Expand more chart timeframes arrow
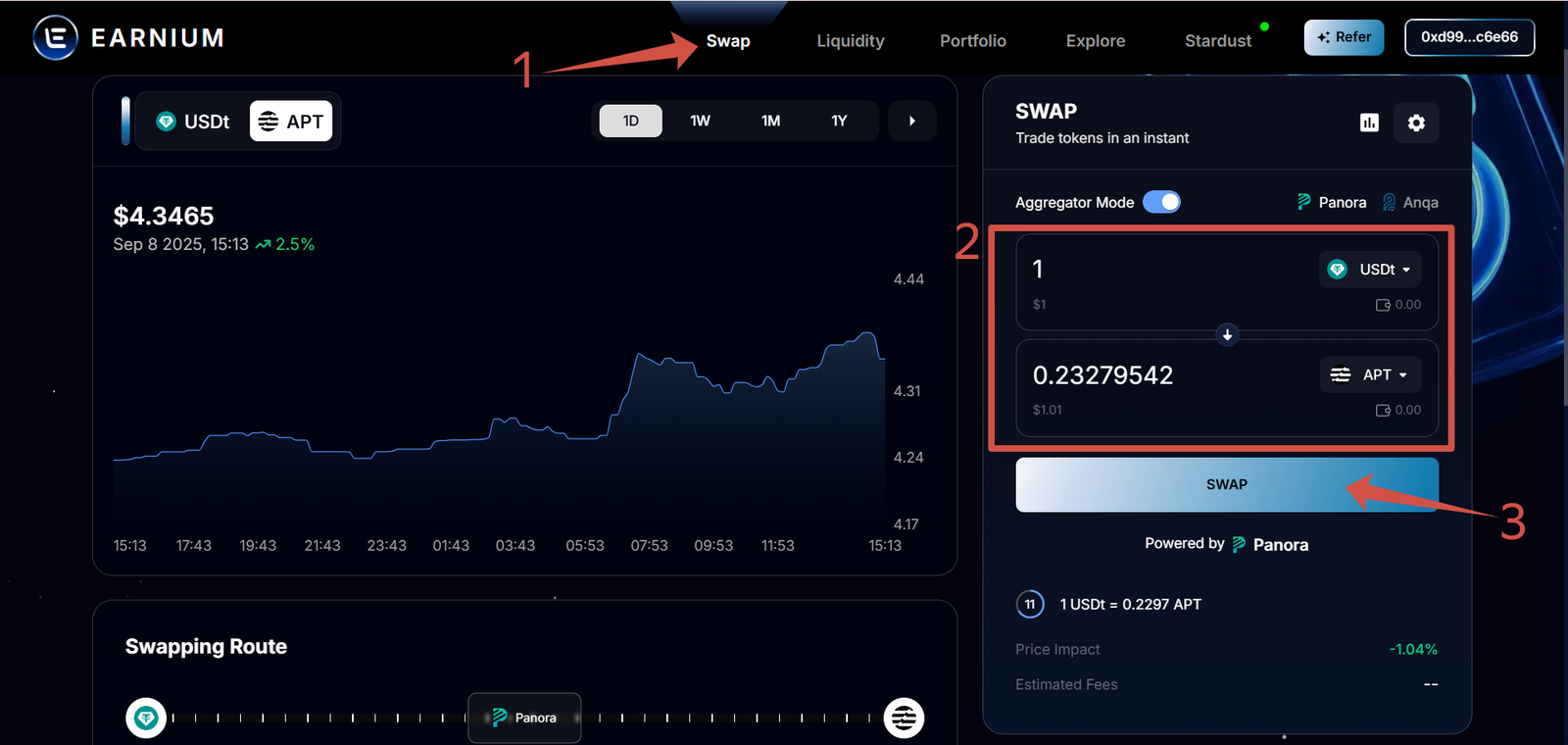This screenshot has height=745, width=1568. (911, 121)
